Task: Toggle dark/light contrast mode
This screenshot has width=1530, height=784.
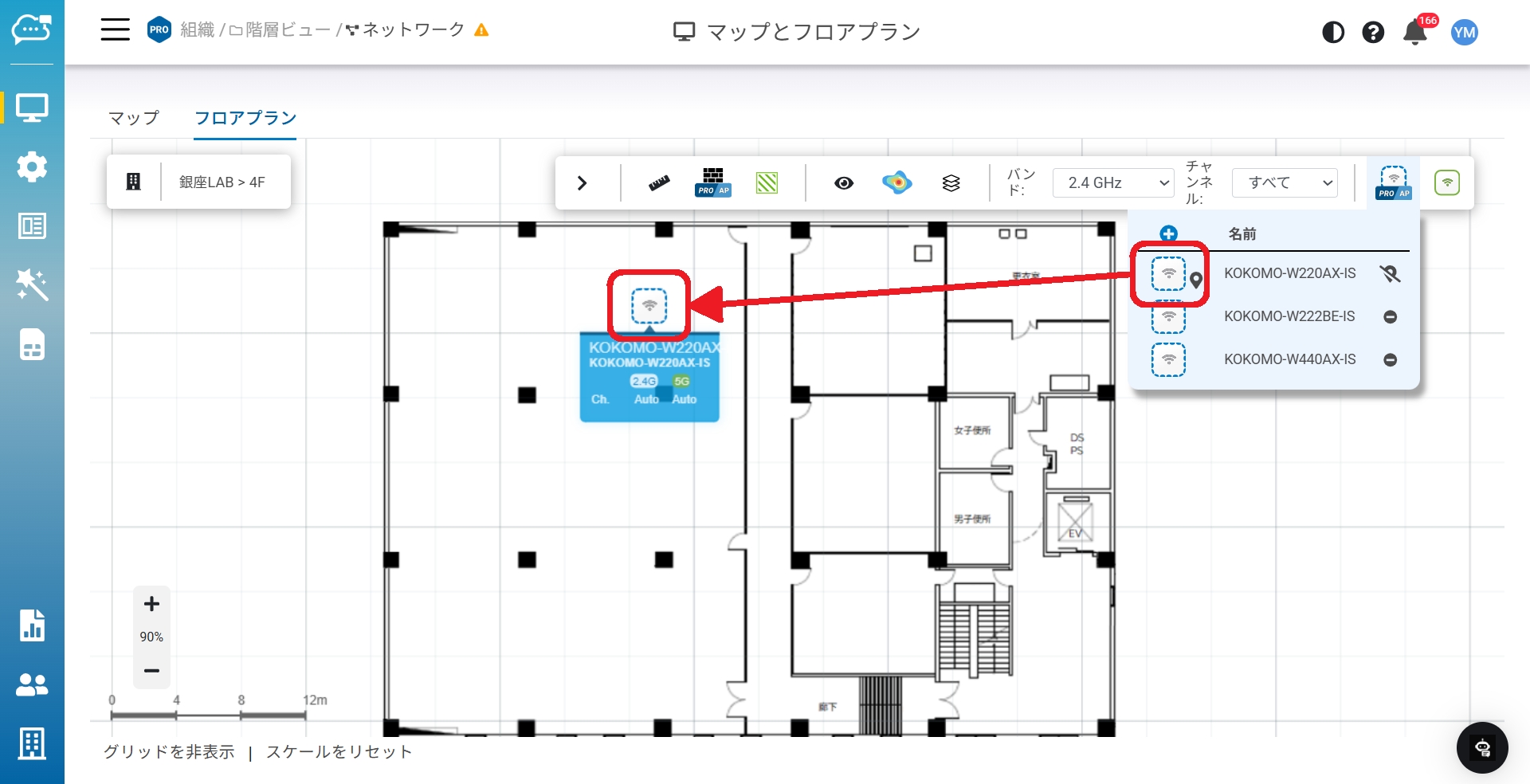Action: (x=1333, y=33)
